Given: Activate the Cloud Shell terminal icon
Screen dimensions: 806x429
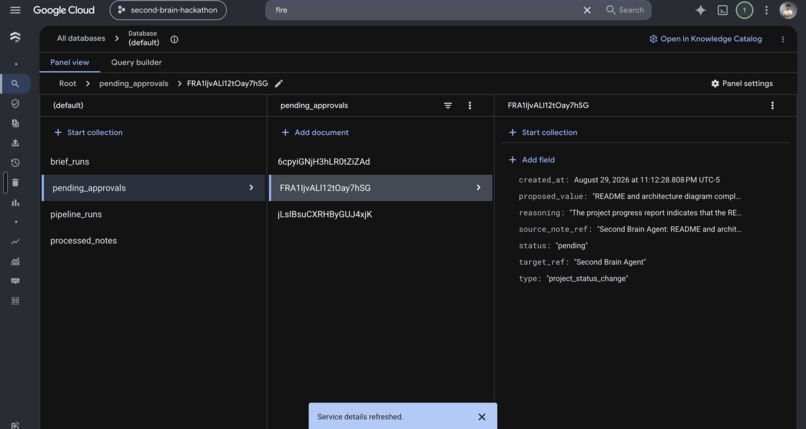Looking at the screenshot, I should (722, 10).
